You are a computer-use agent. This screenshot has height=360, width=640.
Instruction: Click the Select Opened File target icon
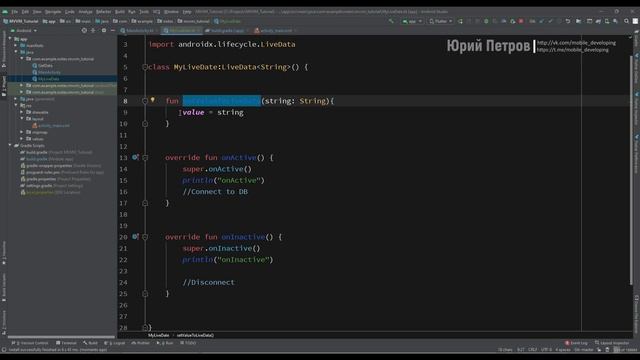click(x=84, y=31)
